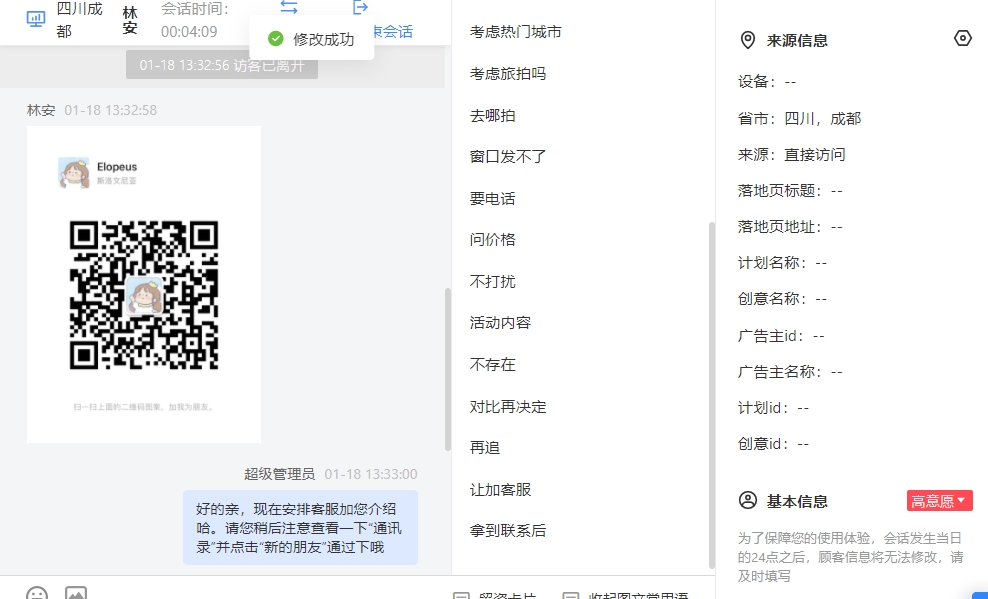Click the monitor device icon beside 四川成都
The image size is (988, 599).
point(36,20)
